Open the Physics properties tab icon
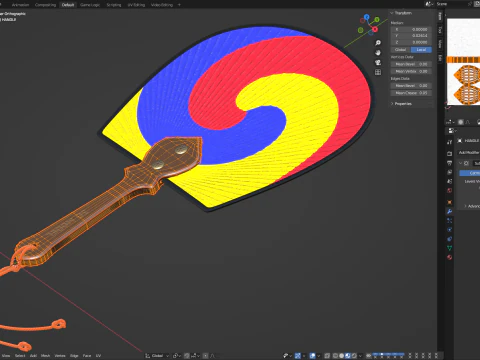The height and width of the screenshot is (360, 480). pos(449,230)
